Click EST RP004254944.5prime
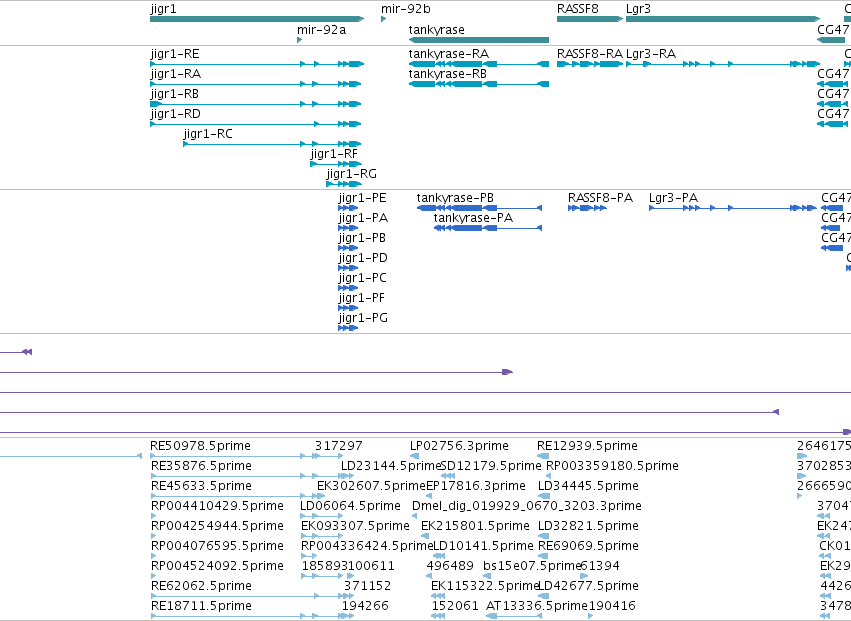 [217, 526]
